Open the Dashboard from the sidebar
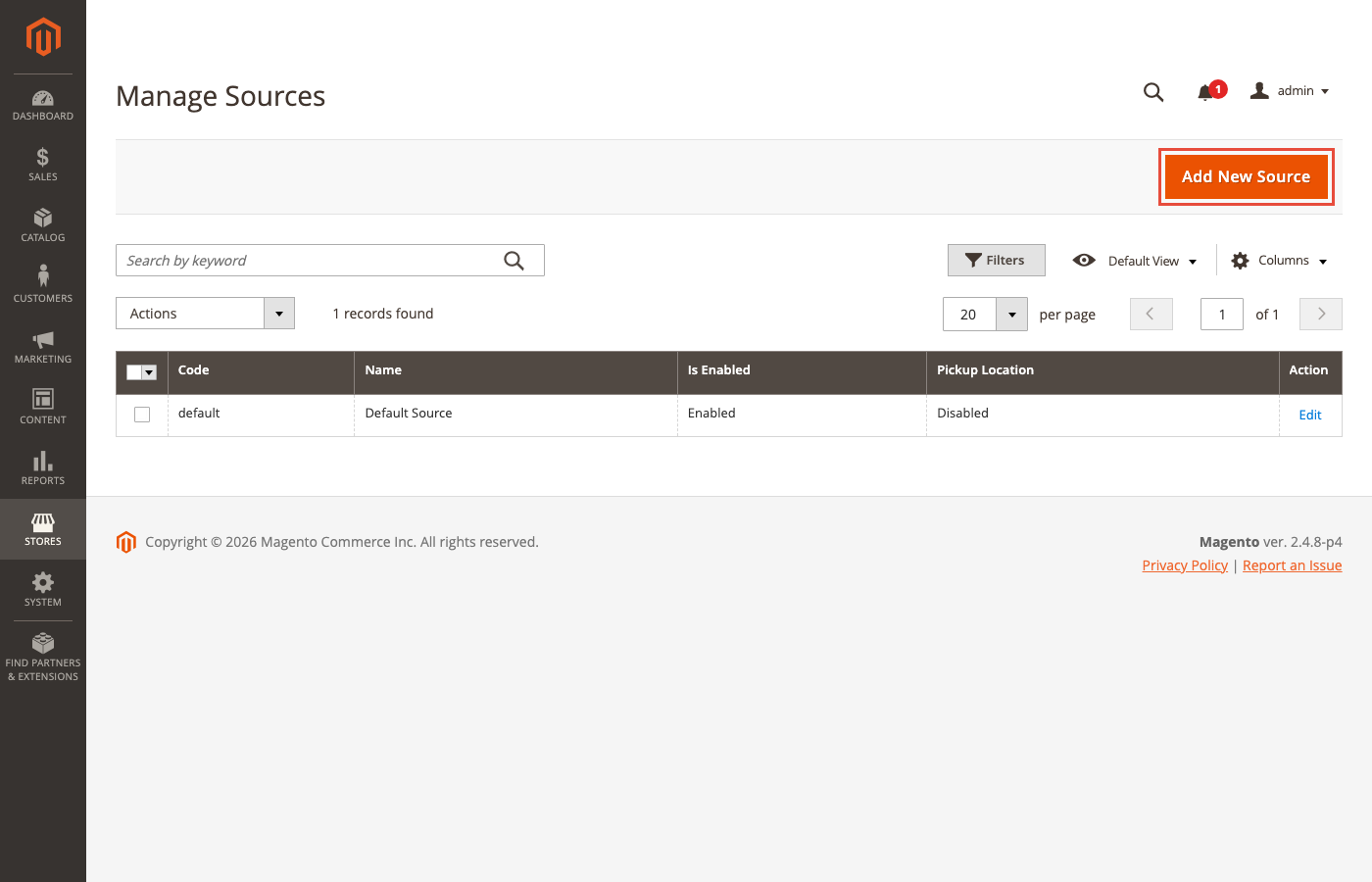 point(42,103)
